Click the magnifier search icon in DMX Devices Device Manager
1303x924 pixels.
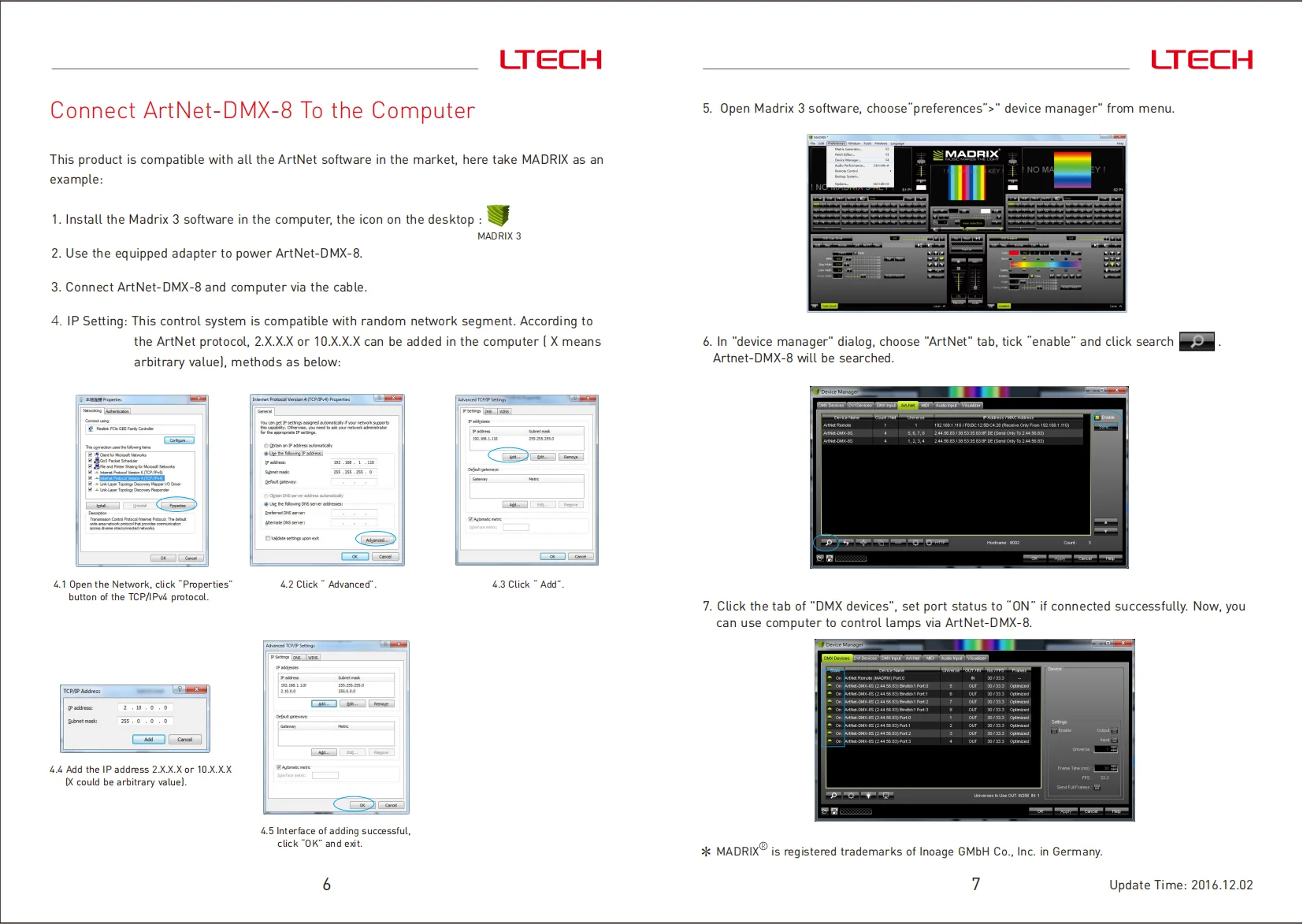pyautogui.click(x=833, y=796)
